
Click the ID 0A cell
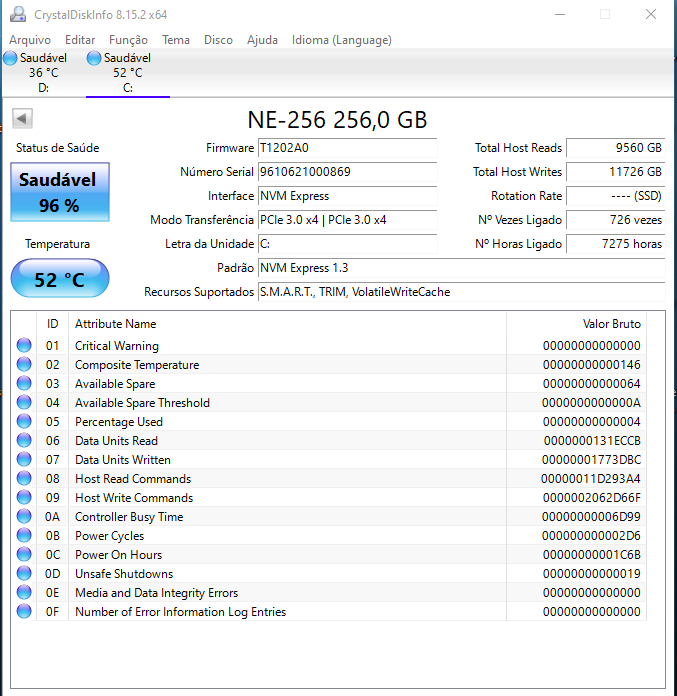point(52,517)
